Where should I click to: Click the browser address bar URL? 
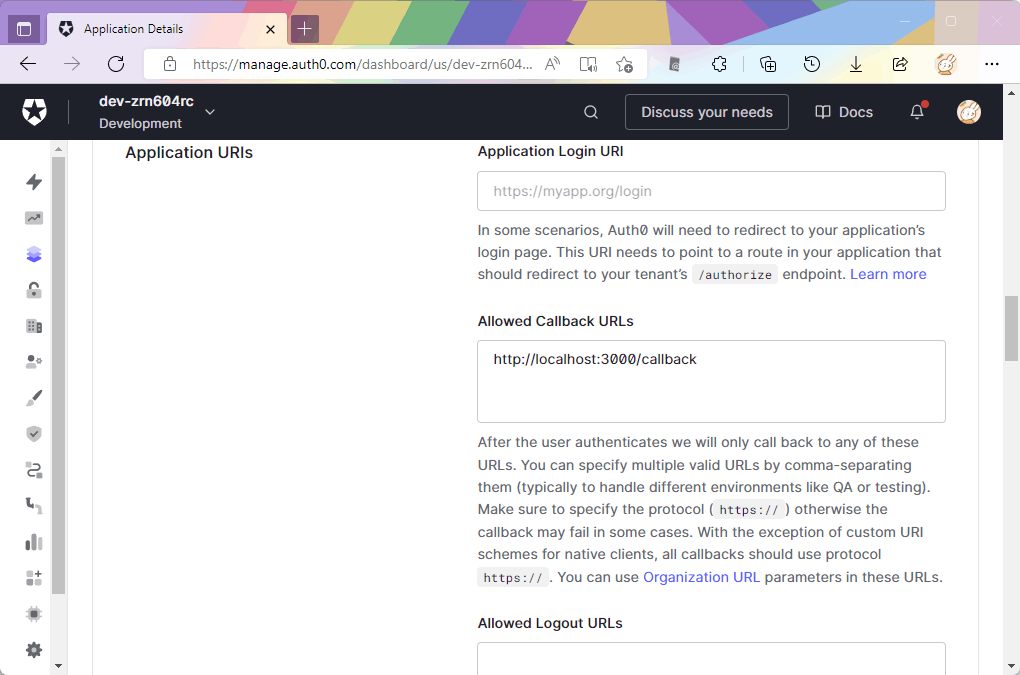[x=362, y=64]
